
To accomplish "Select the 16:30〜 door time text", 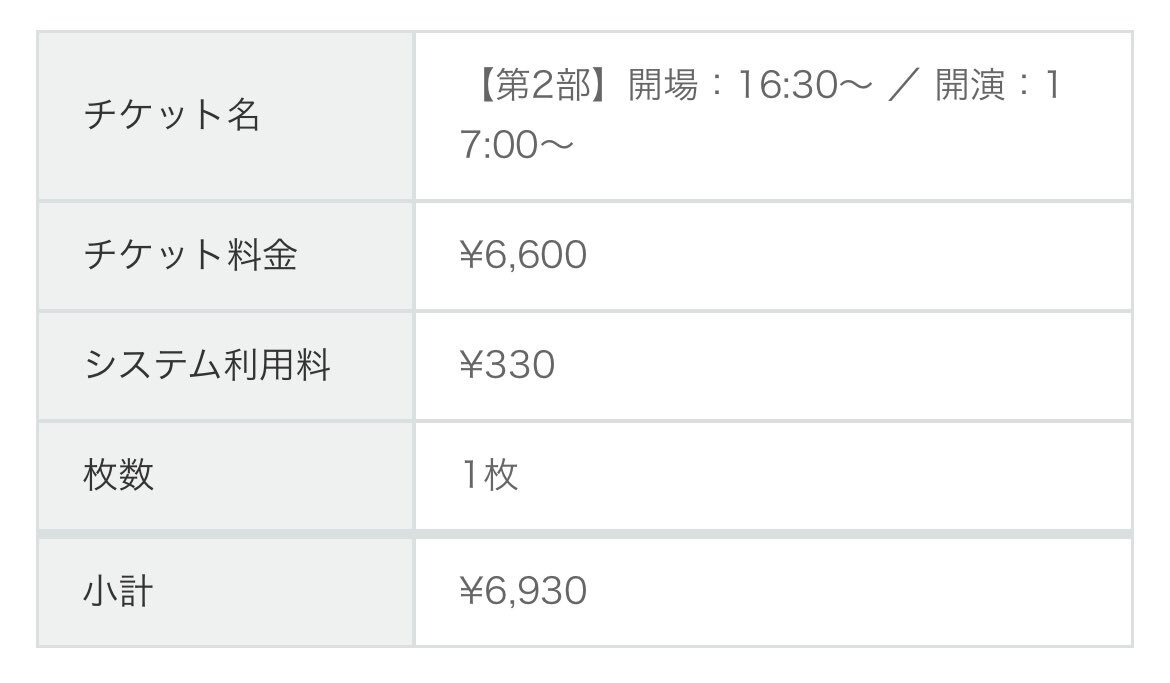I will tap(804, 85).
